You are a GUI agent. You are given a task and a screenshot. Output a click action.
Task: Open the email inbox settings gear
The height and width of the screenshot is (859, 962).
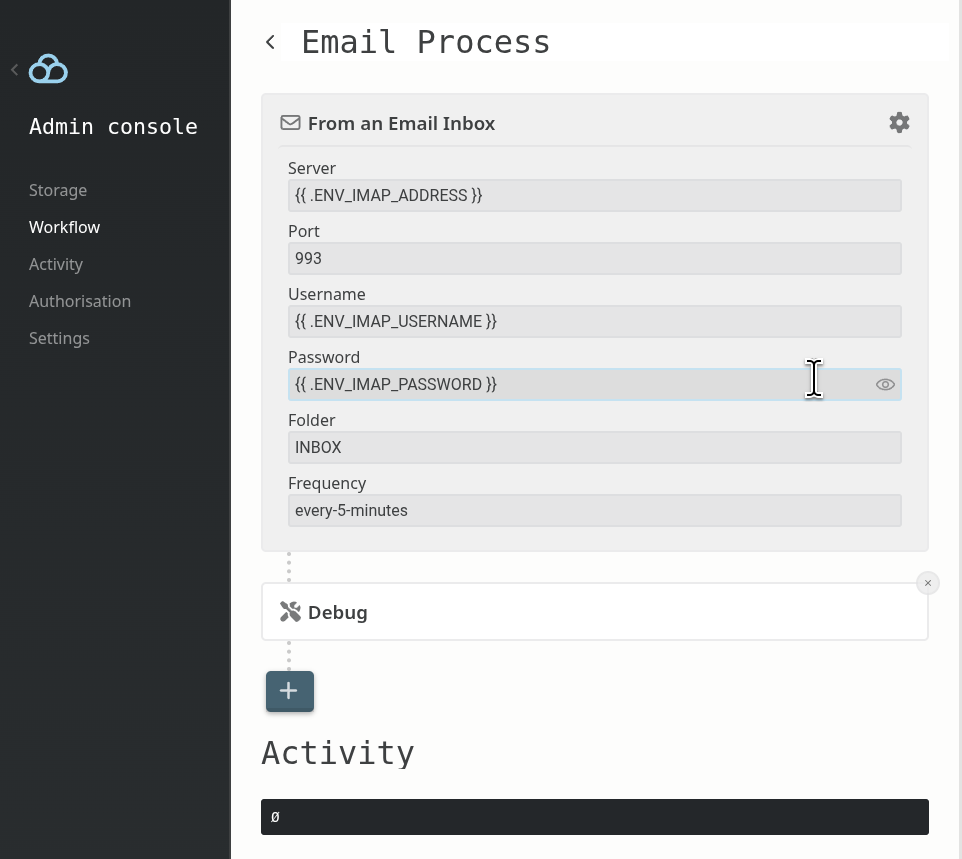point(899,122)
